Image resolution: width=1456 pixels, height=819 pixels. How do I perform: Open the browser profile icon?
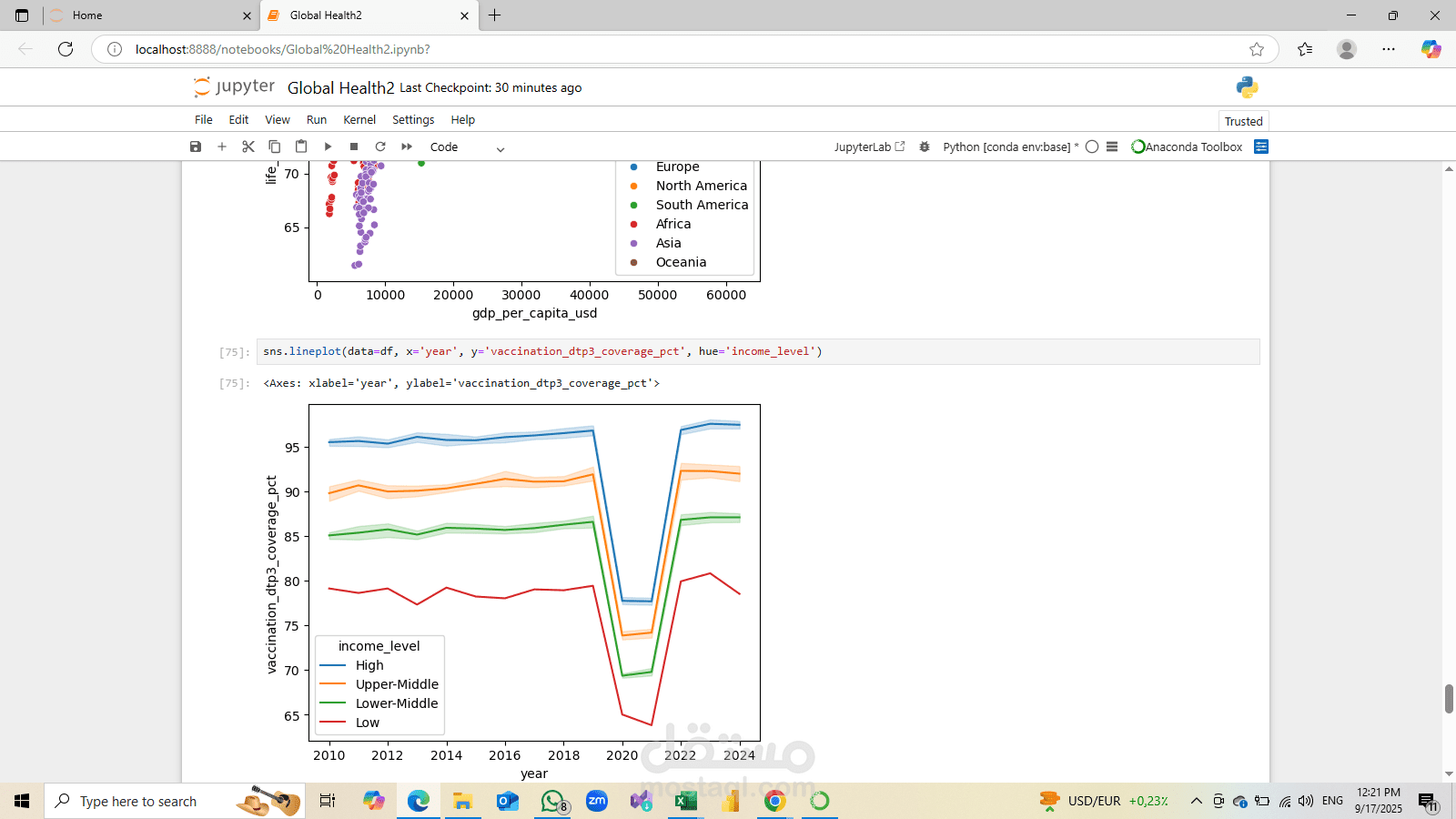point(1347,49)
